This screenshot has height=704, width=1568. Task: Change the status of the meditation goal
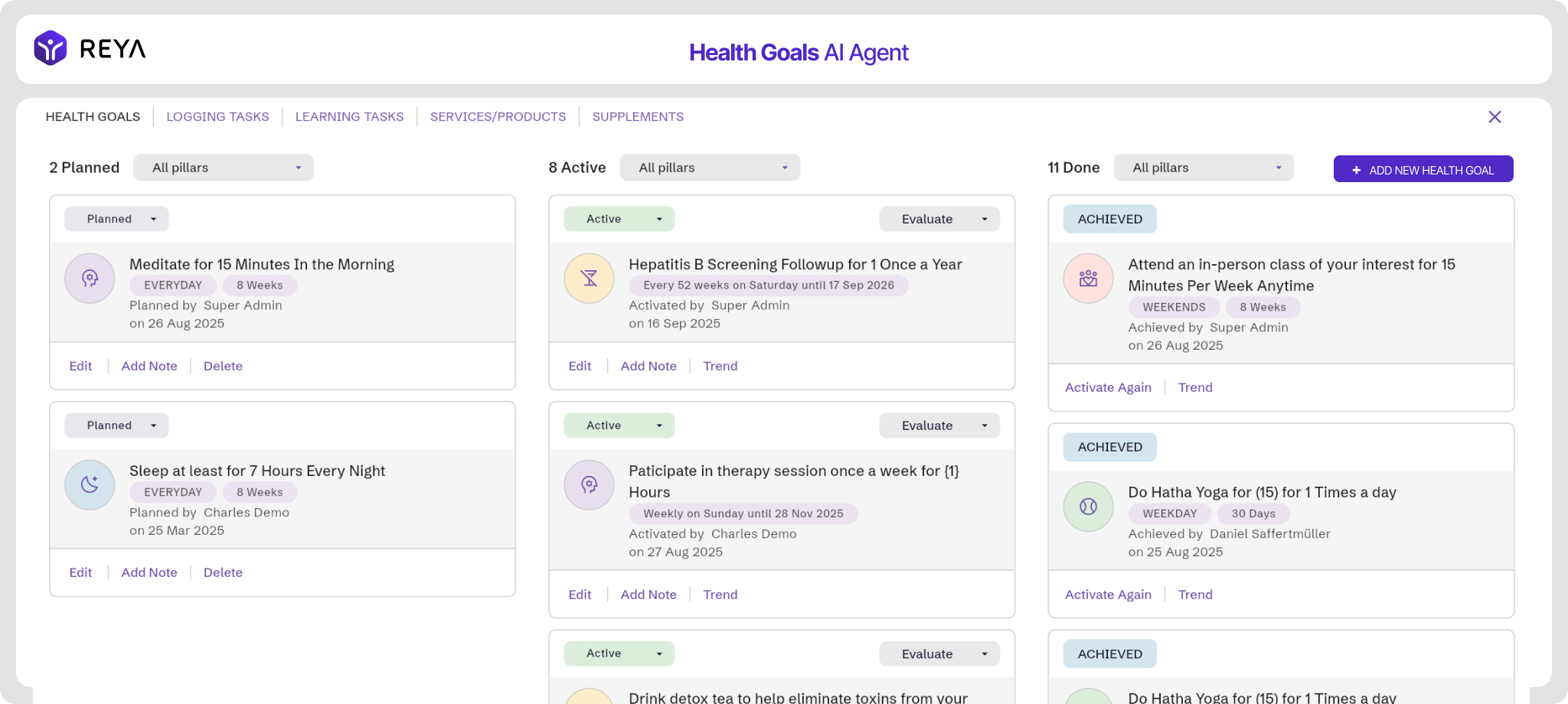(116, 219)
